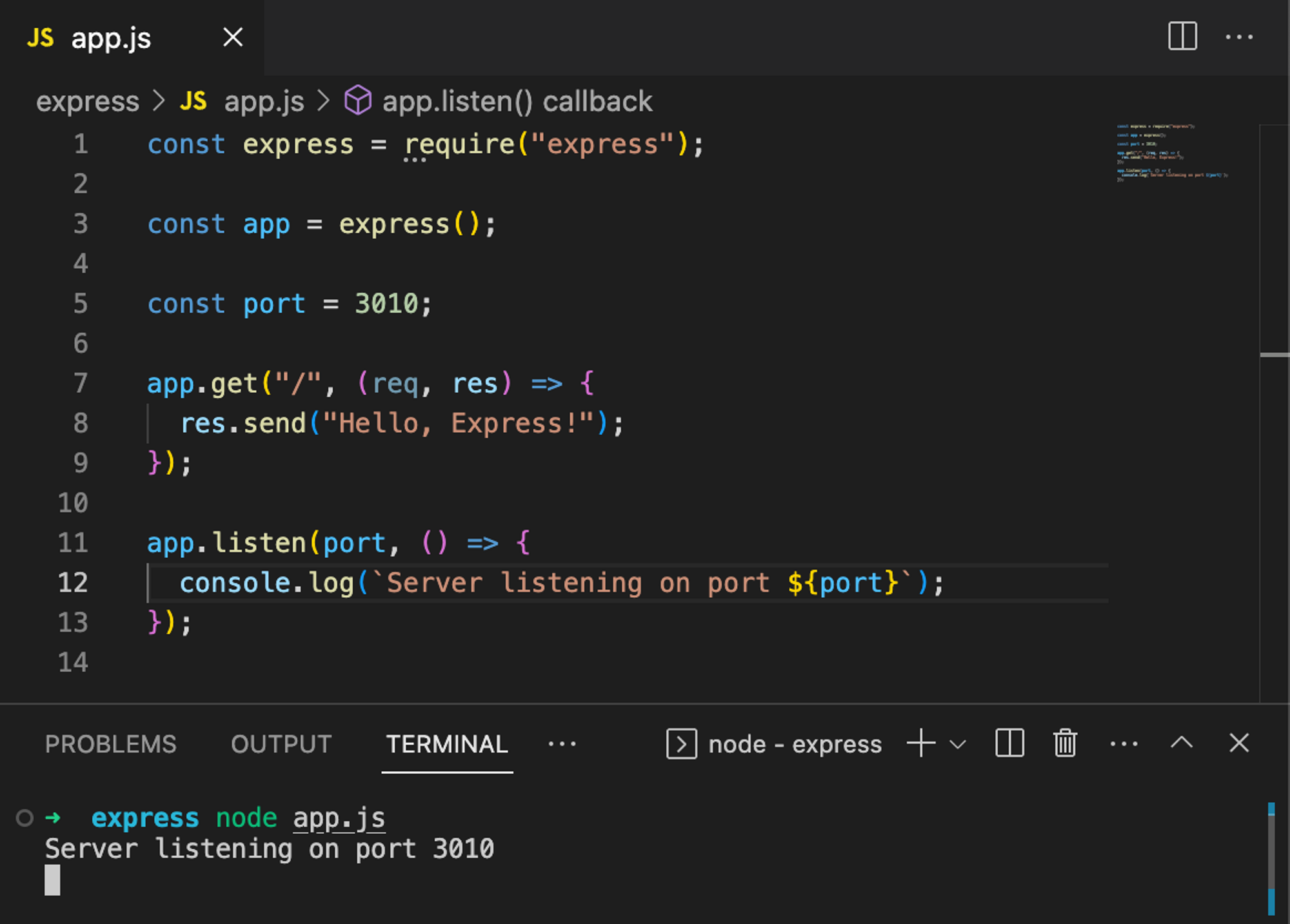Expand breadcrumb chevron after express
Viewport: 1290px width, 924px height.
tap(159, 101)
